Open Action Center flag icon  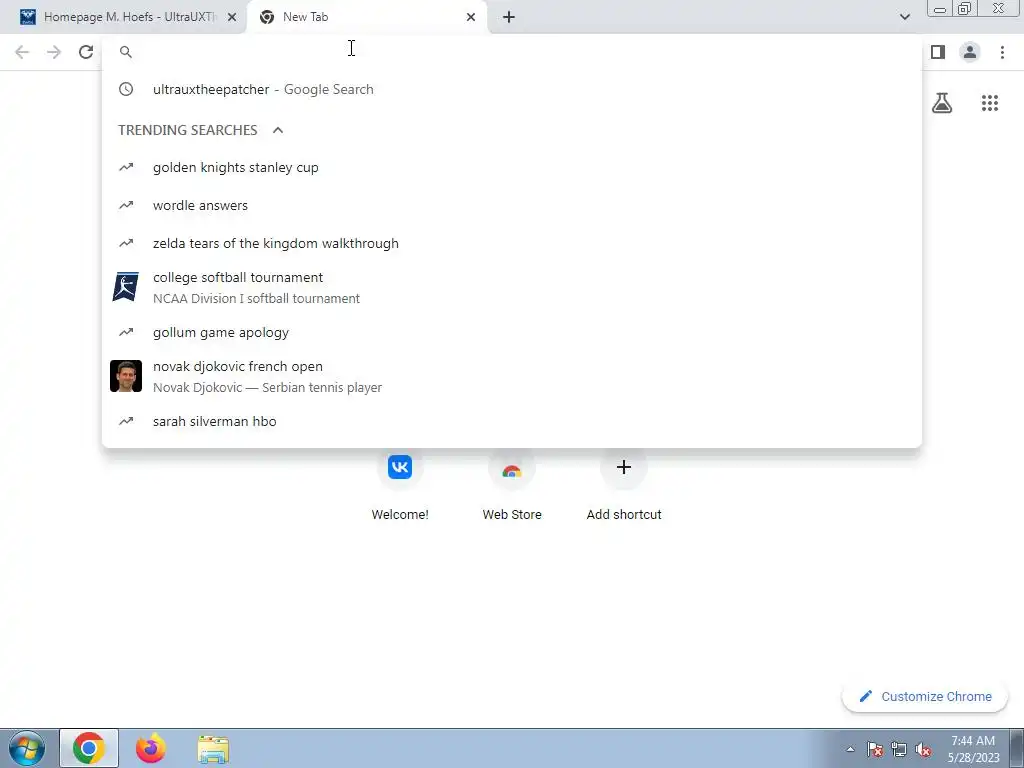click(x=875, y=749)
